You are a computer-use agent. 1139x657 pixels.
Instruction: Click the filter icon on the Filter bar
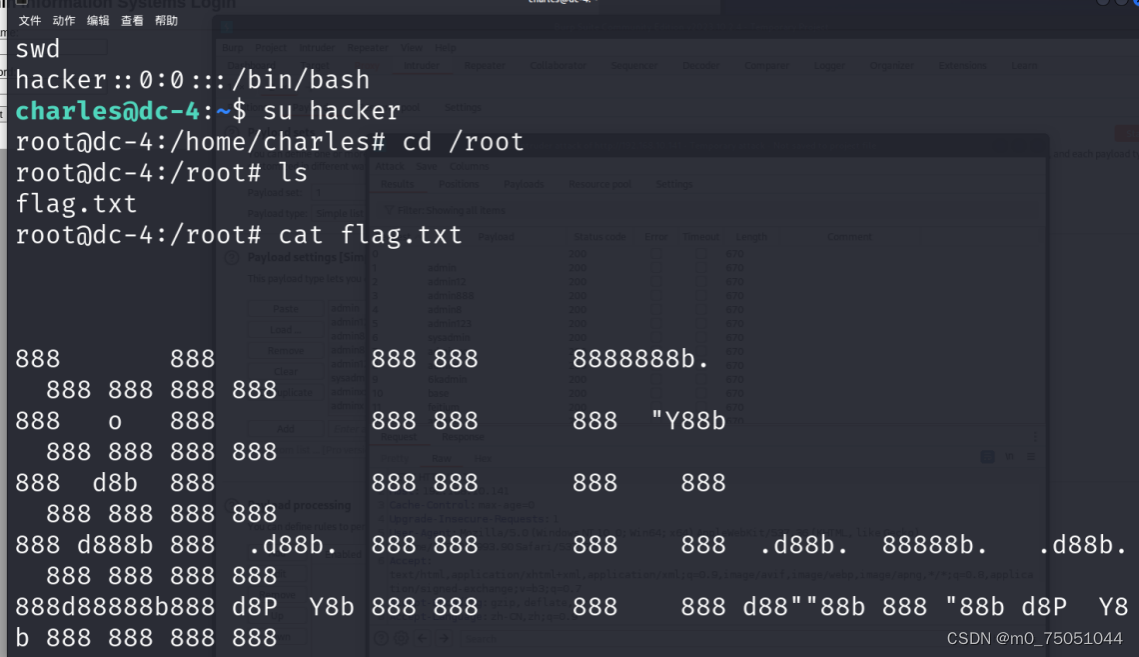388,210
